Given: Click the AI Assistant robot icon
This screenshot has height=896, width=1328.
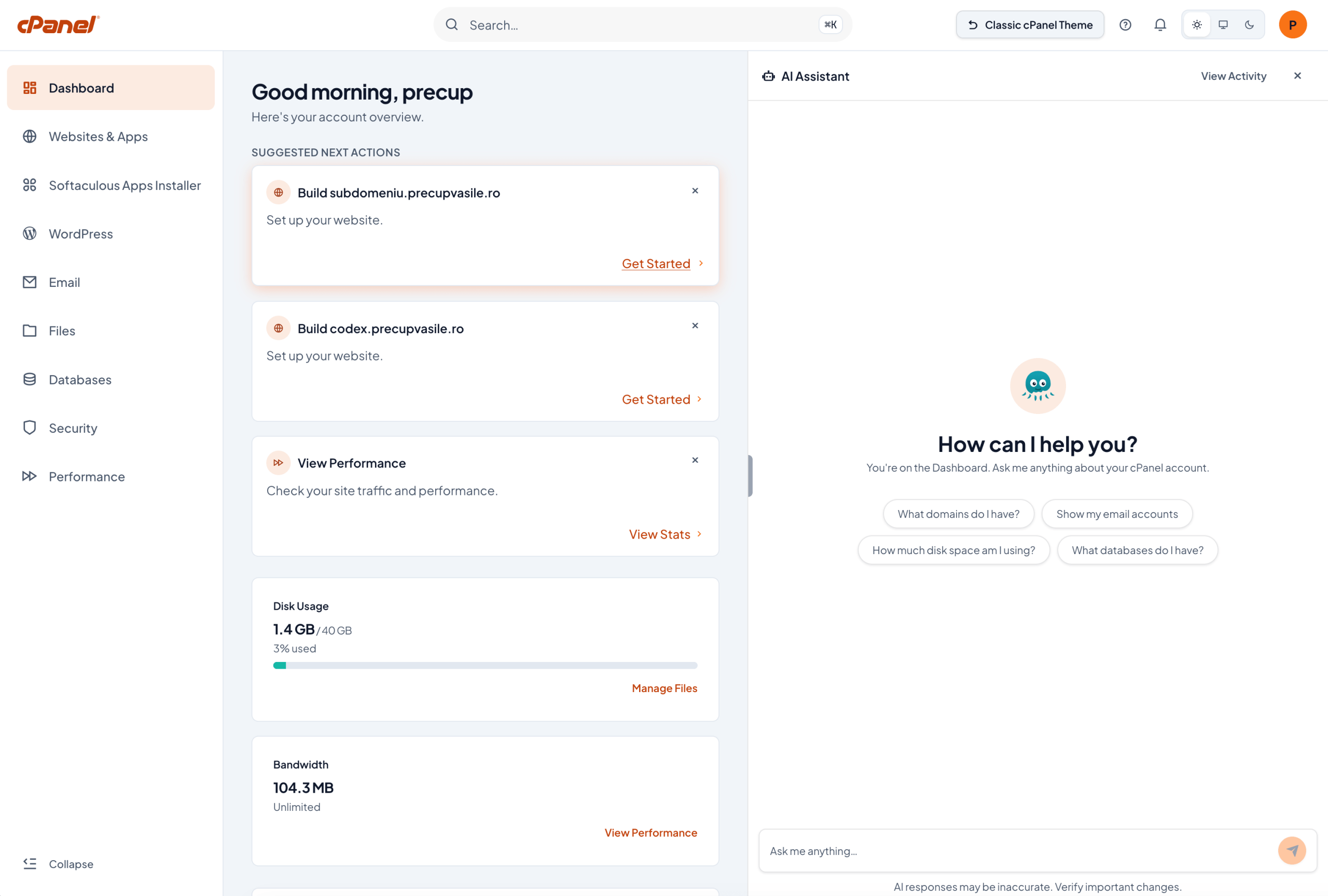Looking at the screenshot, I should (768, 76).
